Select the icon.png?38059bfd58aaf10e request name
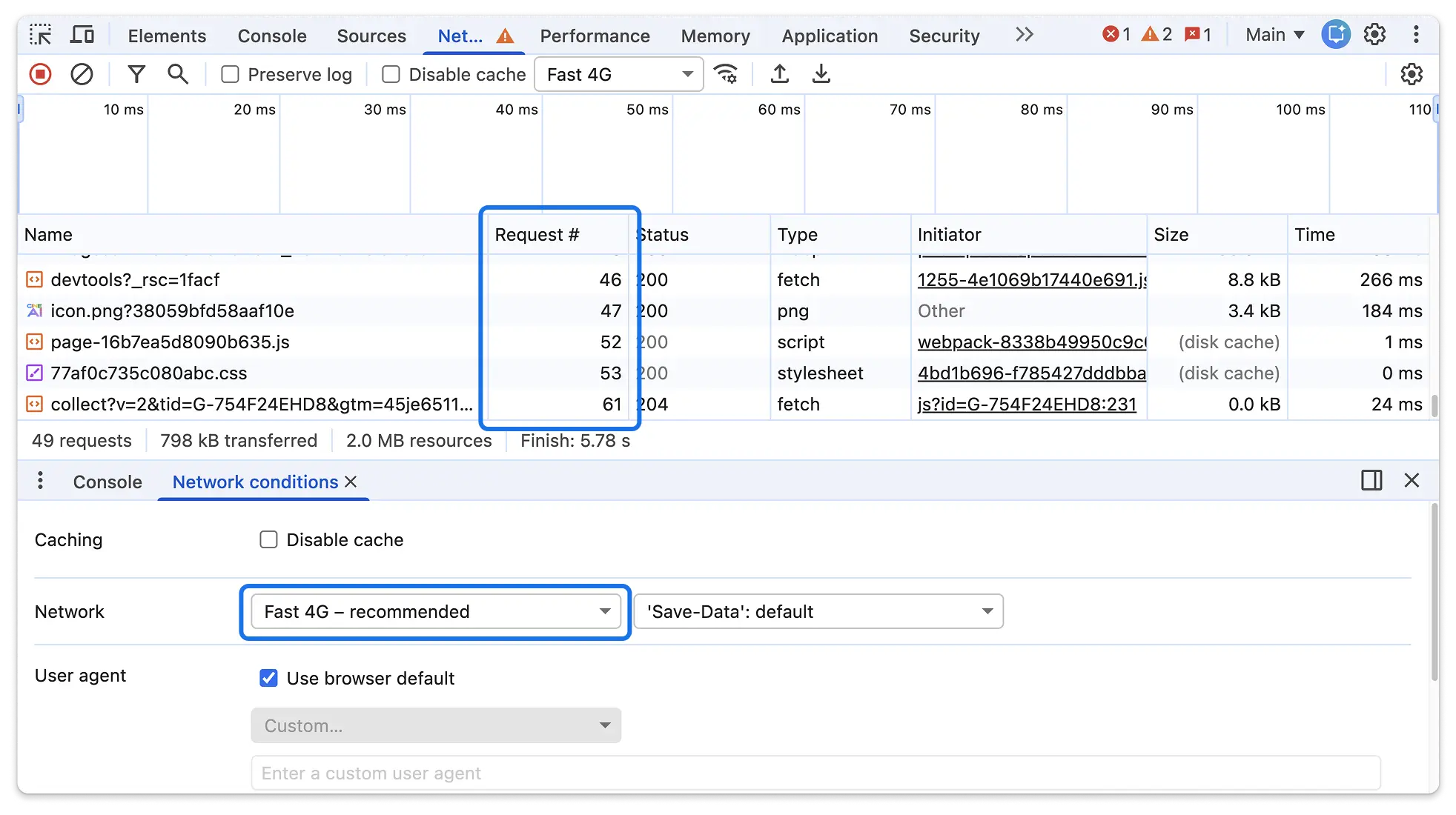This screenshot has width=1456, height=815. coord(172,310)
